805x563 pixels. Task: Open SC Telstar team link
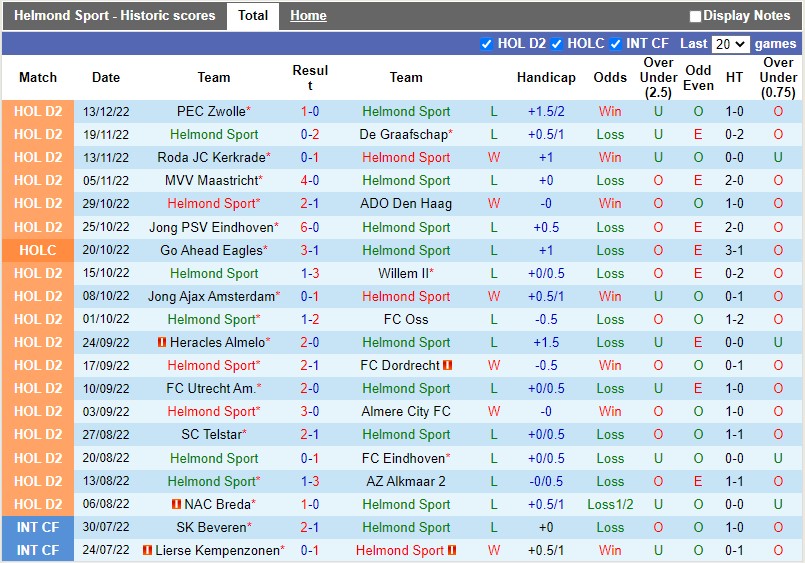[212, 435]
